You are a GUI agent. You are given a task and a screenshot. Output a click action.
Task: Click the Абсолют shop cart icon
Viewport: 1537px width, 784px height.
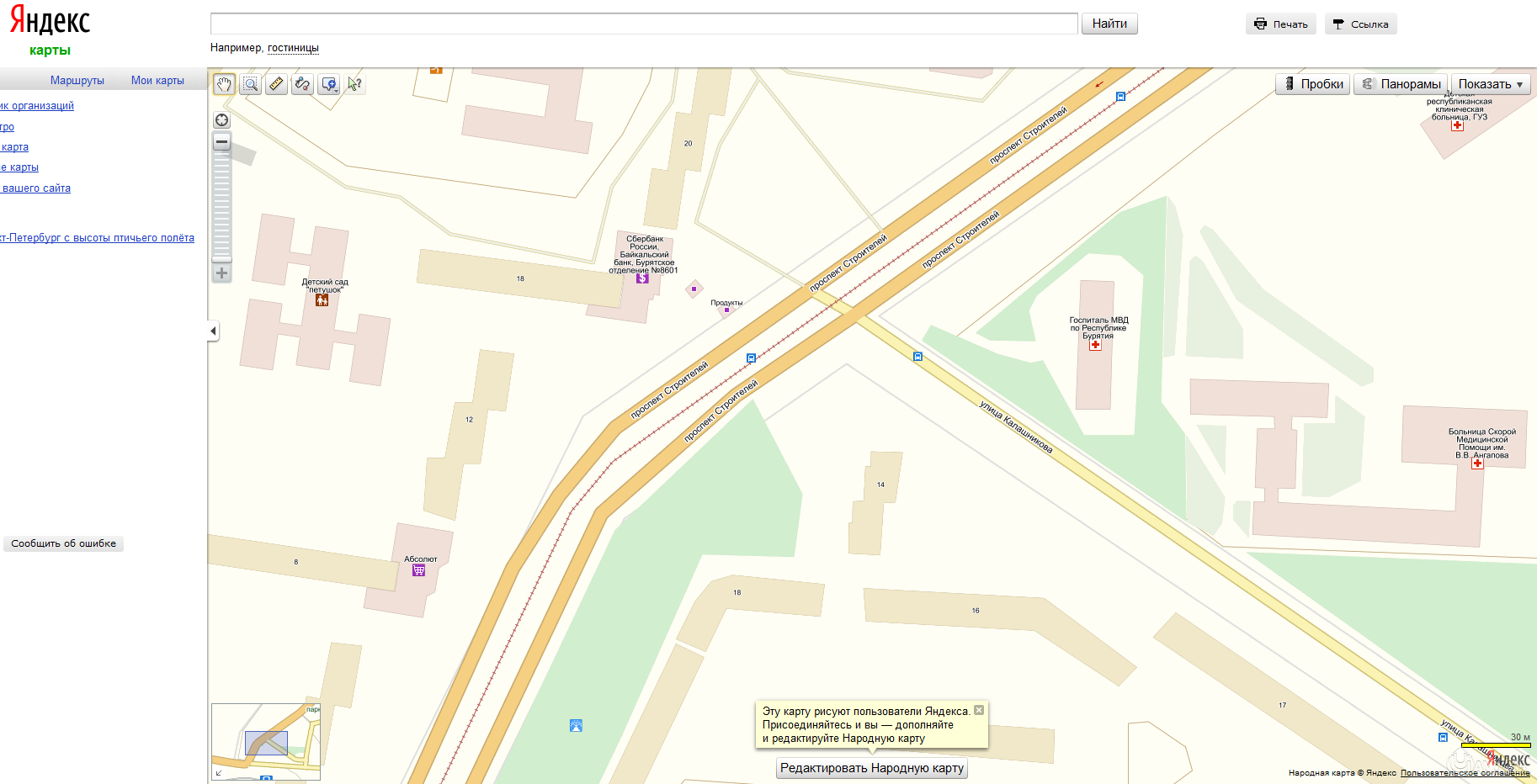click(x=418, y=569)
